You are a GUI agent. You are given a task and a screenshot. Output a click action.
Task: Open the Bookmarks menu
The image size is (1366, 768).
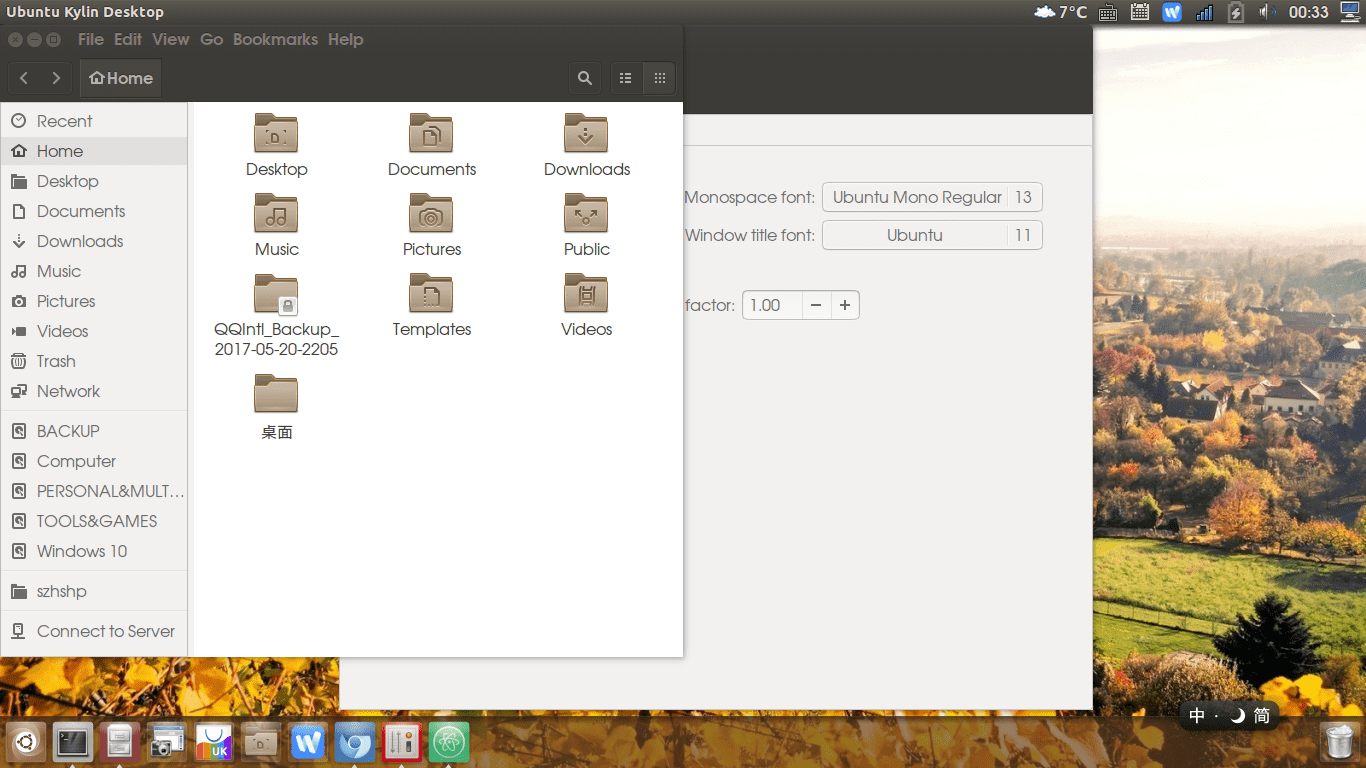point(275,39)
